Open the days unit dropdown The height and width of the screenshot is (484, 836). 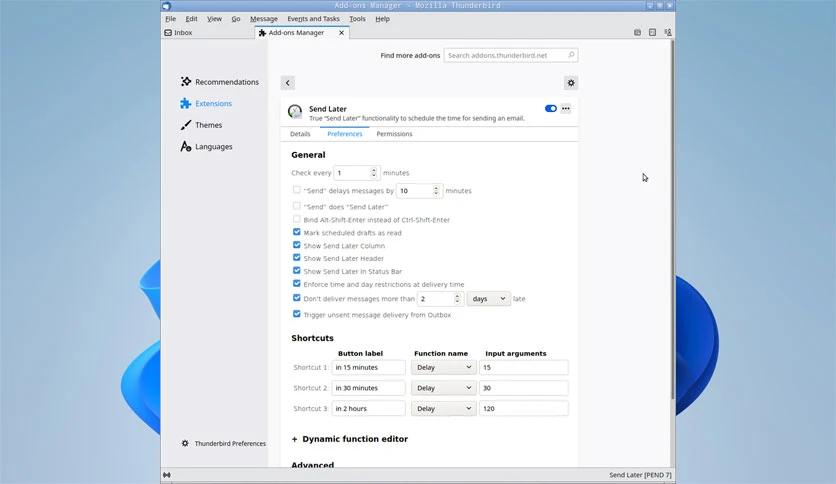click(x=488, y=298)
